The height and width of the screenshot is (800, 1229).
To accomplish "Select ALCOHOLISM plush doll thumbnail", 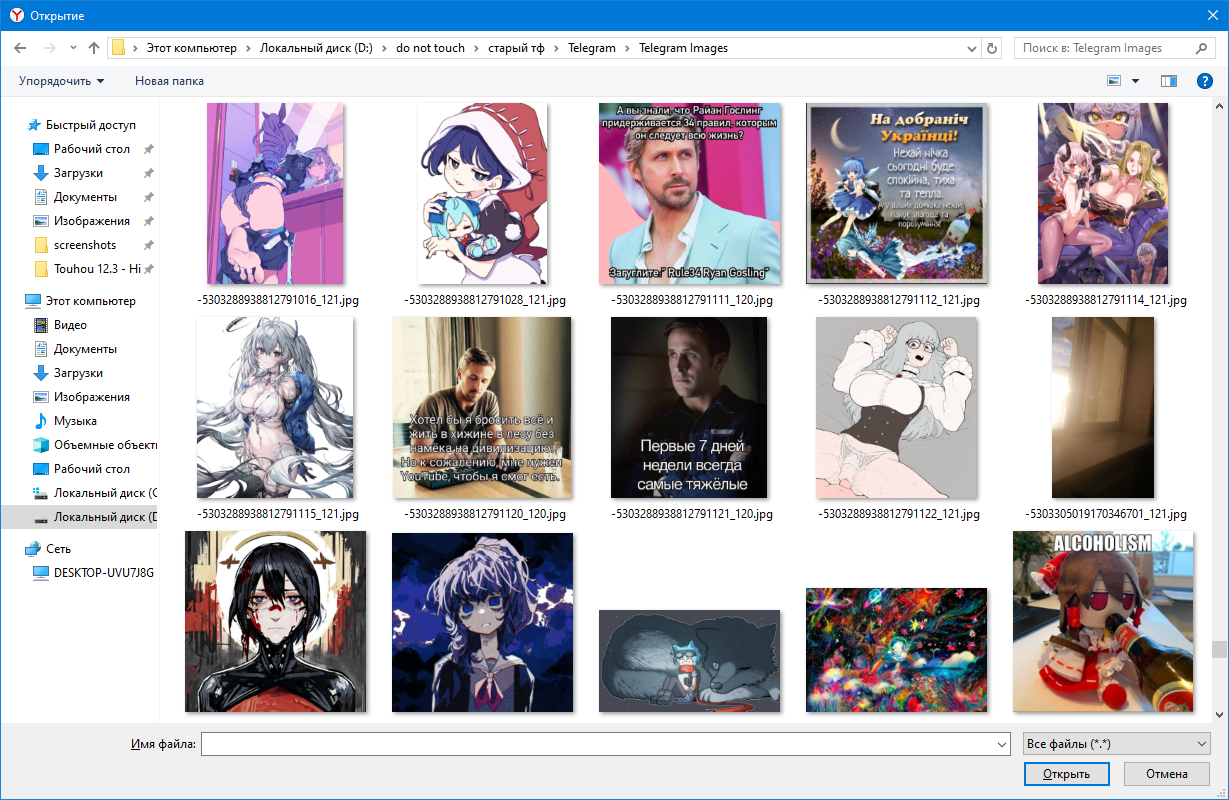I will click(1103, 621).
